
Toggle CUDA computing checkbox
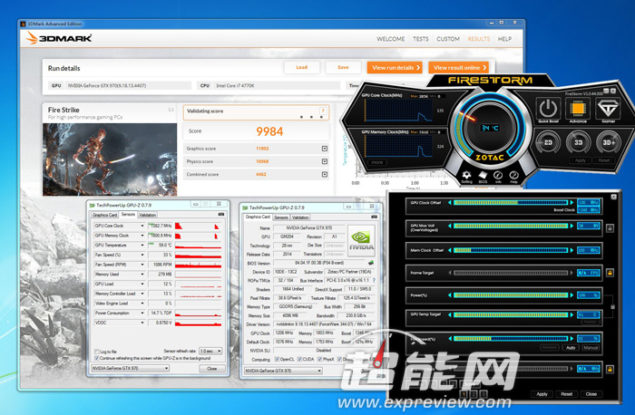click(x=299, y=359)
